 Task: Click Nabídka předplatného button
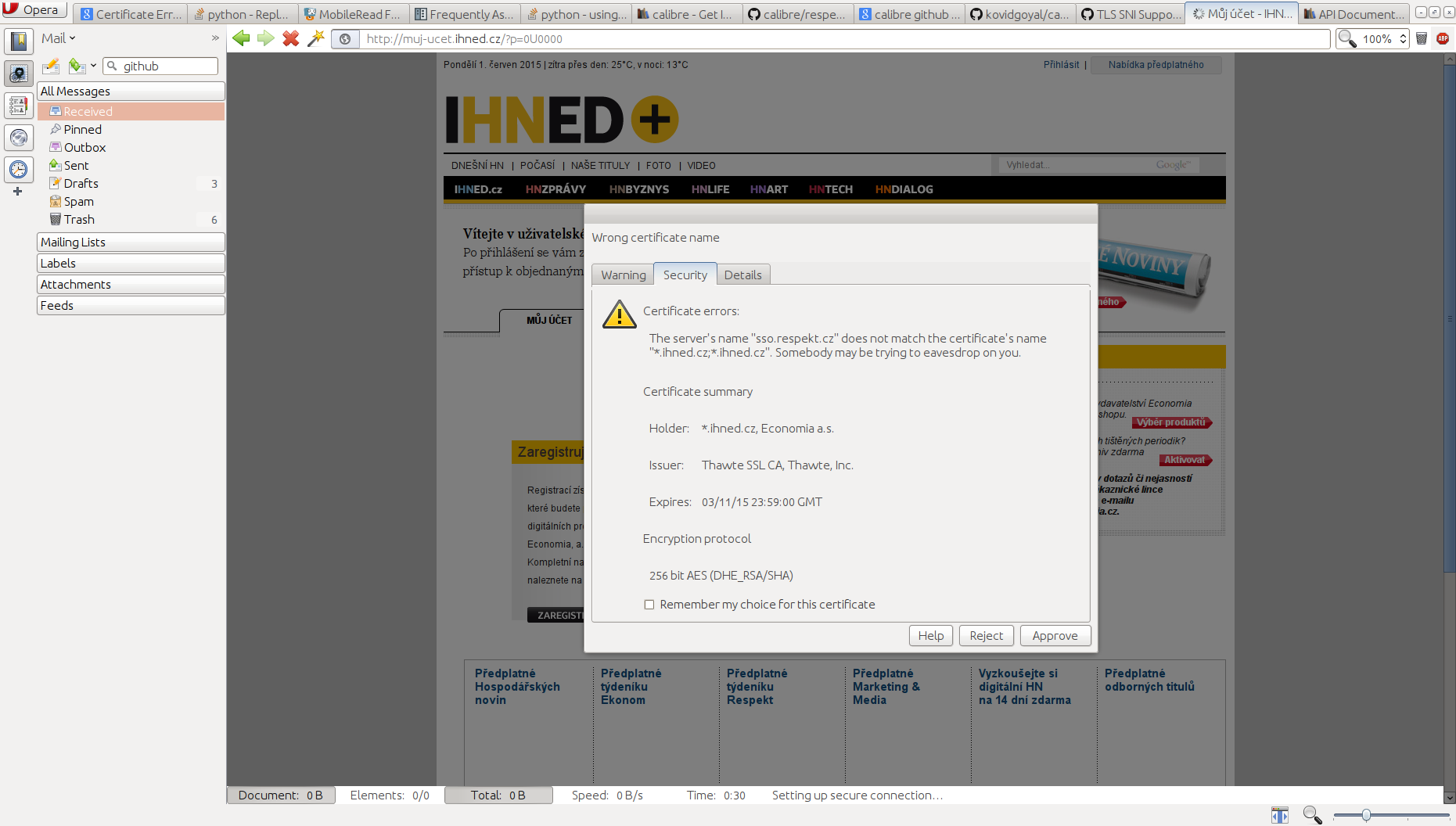[x=1156, y=65]
